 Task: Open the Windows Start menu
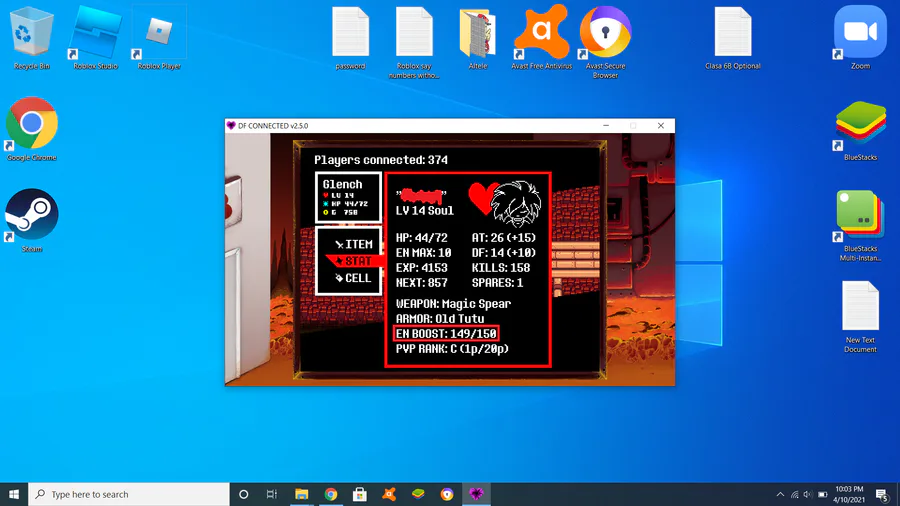[14, 494]
